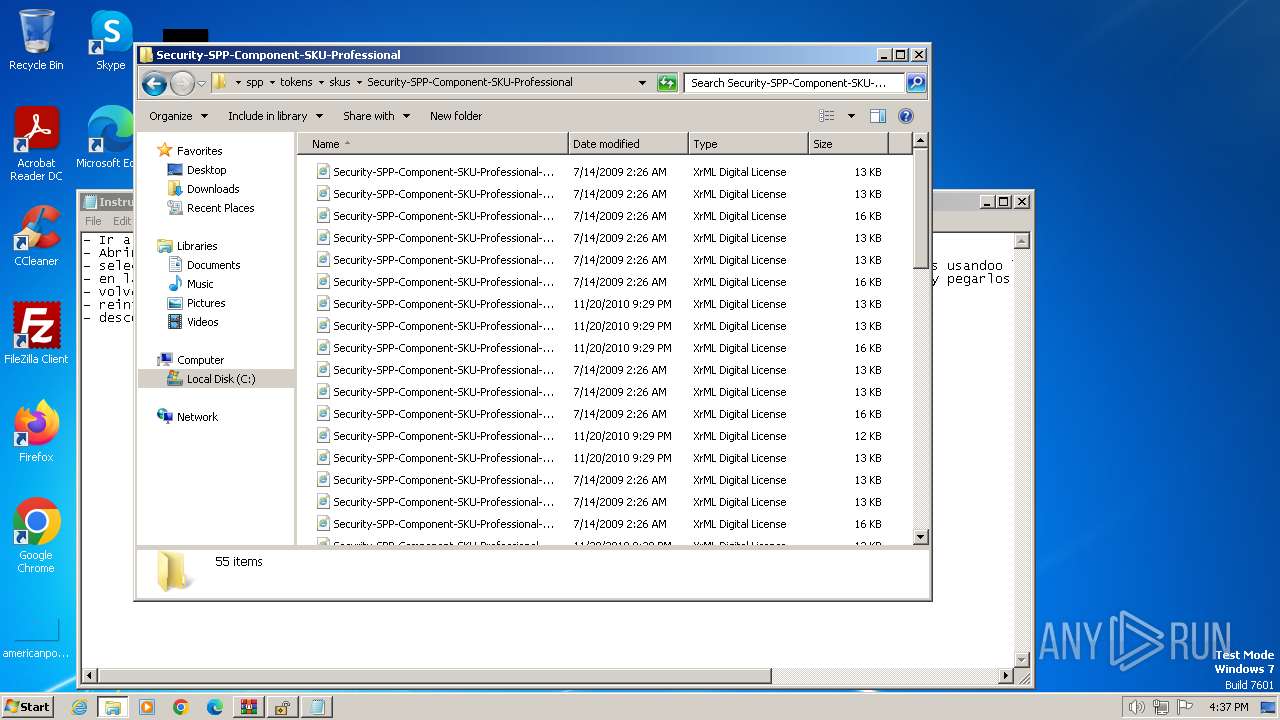The image size is (1280, 720).
Task: Select Desktop under Favorites
Action: 206,170
